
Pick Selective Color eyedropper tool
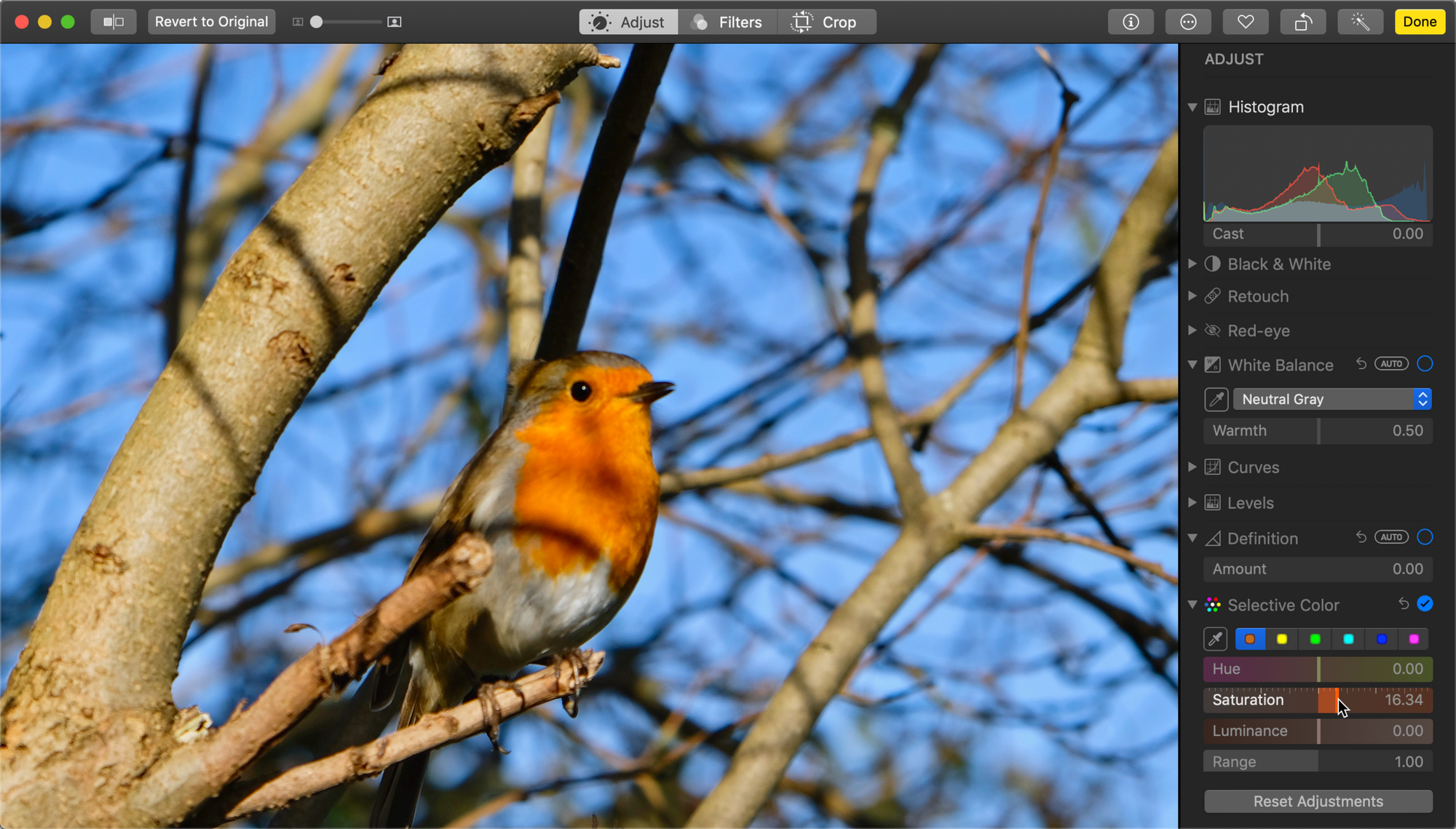(x=1216, y=639)
